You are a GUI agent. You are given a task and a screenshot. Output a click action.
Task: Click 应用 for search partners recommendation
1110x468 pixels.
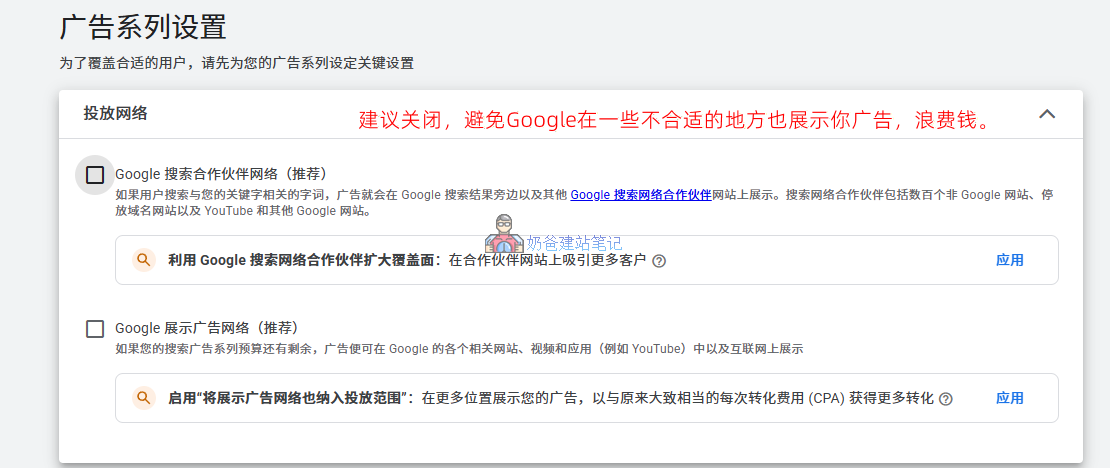click(x=1009, y=260)
